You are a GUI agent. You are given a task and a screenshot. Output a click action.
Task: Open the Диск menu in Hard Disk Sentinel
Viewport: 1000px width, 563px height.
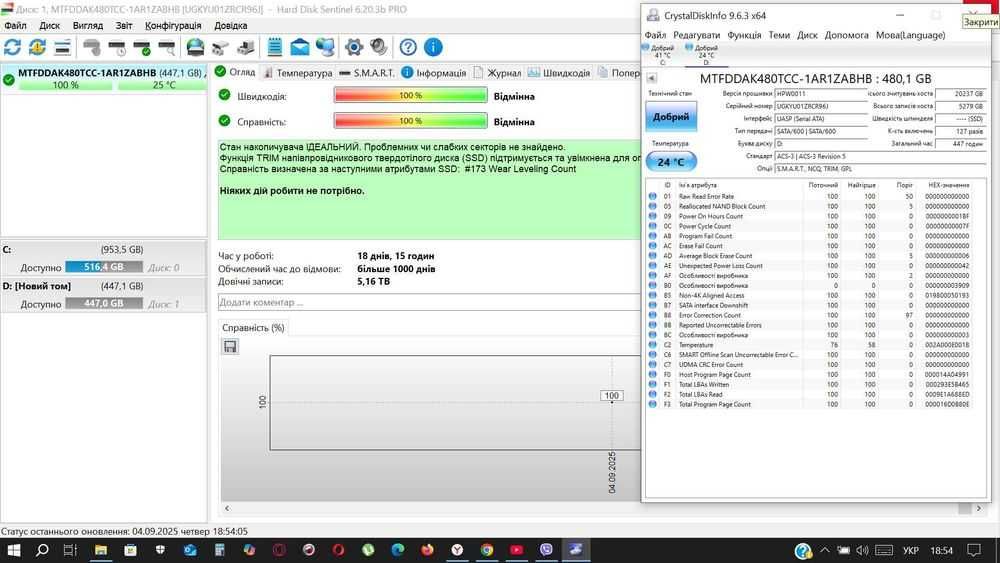pyautogui.click(x=50, y=26)
